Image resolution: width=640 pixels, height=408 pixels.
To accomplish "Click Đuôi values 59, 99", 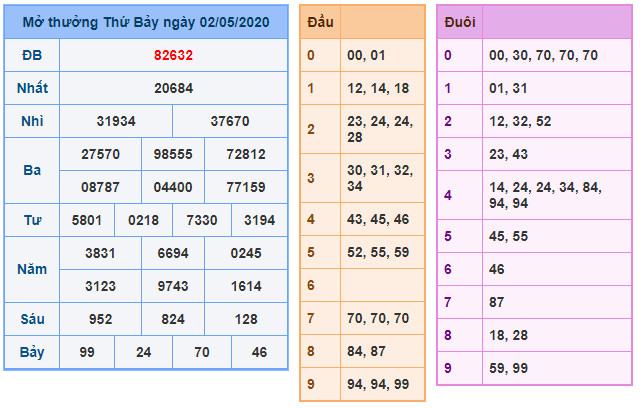I will 508,368.
